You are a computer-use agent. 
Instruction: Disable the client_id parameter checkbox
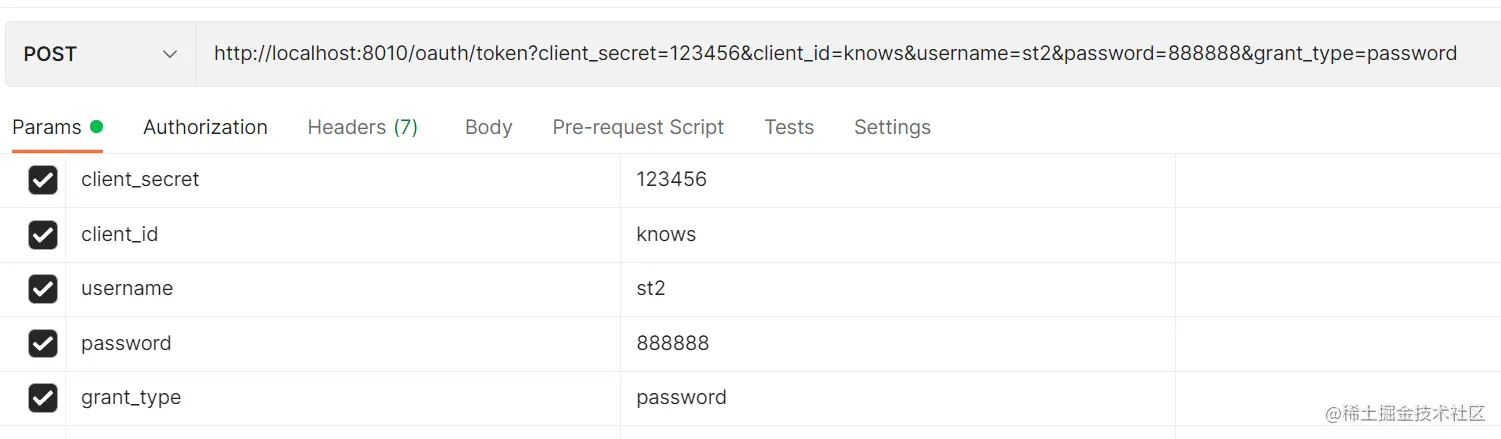point(43,235)
